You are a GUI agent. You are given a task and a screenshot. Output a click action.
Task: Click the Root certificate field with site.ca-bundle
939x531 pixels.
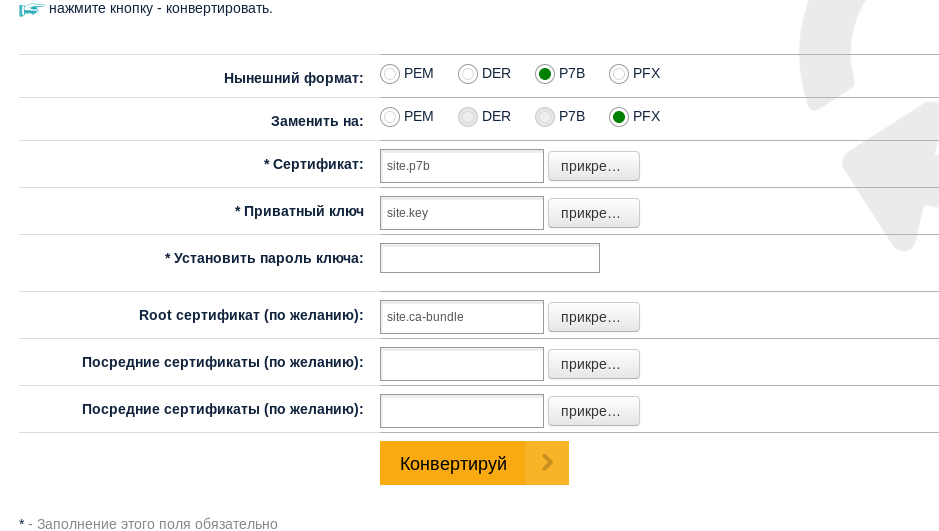pos(462,317)
